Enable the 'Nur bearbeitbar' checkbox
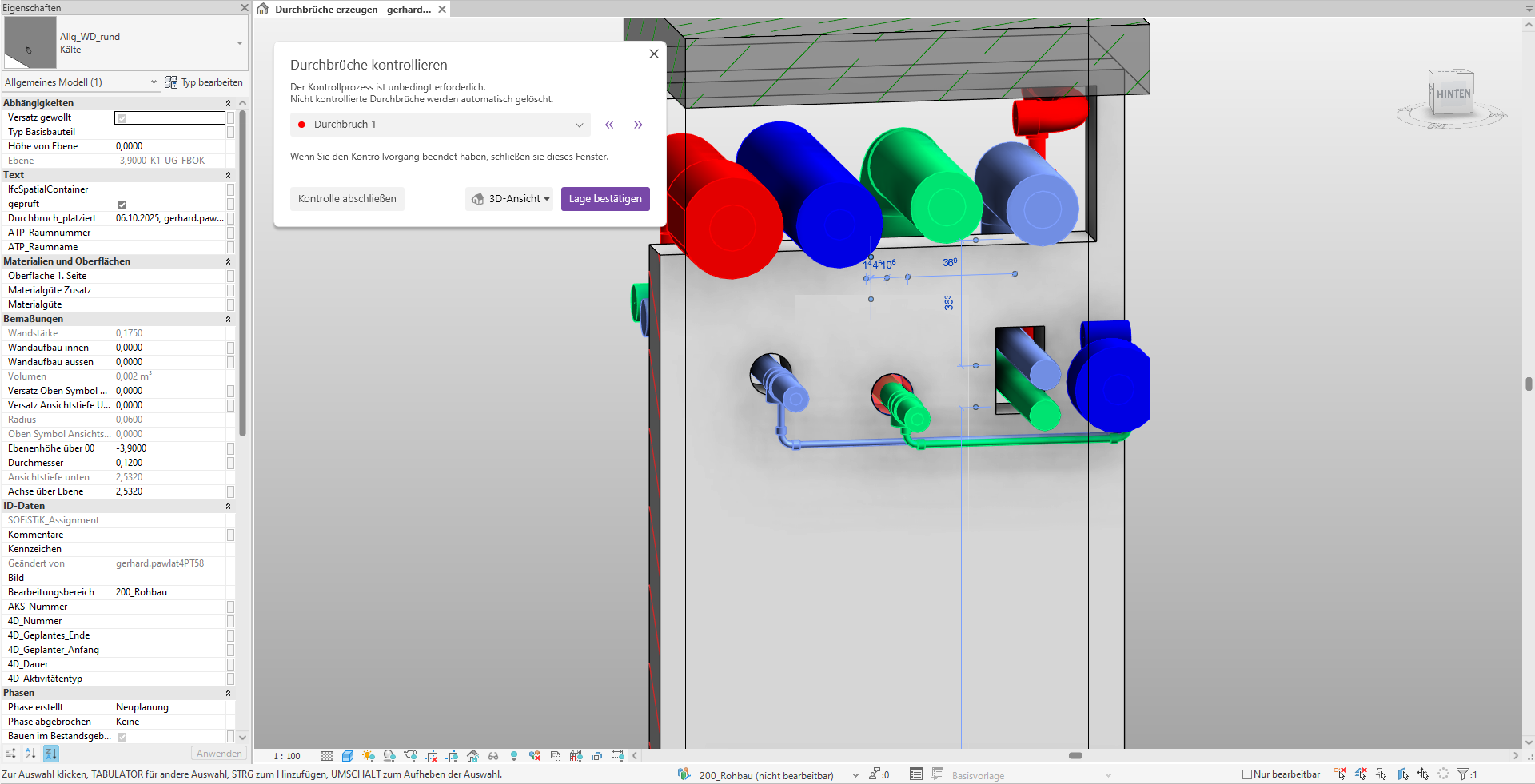The image size is (1535, 784). pos(1246,774)
